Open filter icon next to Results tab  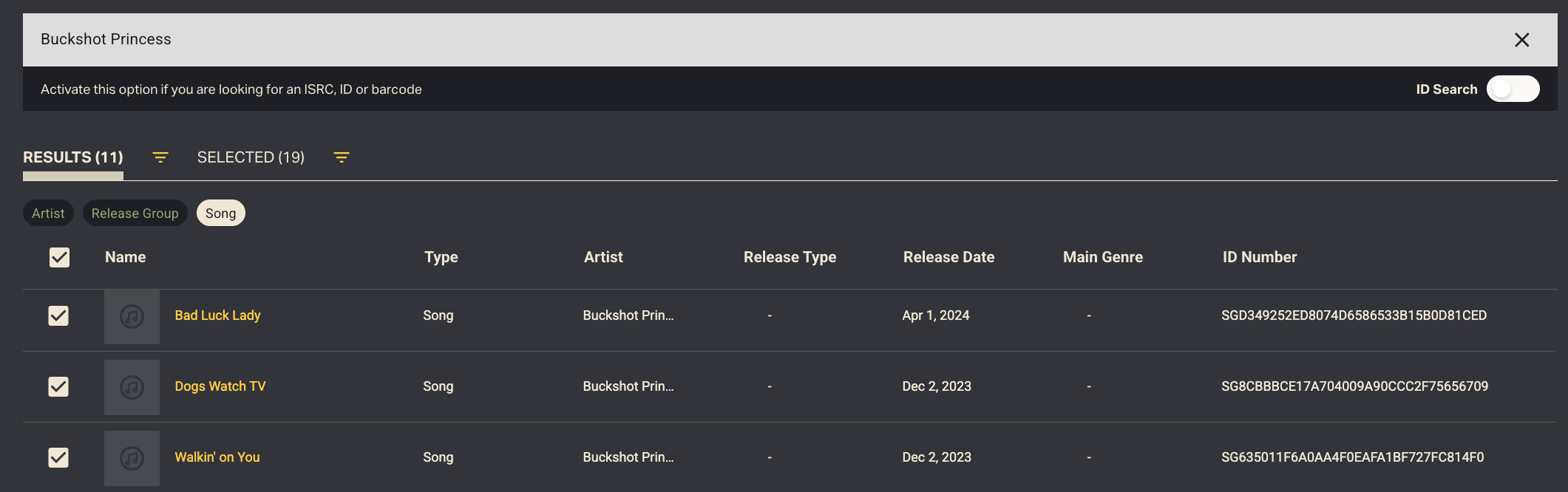[x=160, y=157]
